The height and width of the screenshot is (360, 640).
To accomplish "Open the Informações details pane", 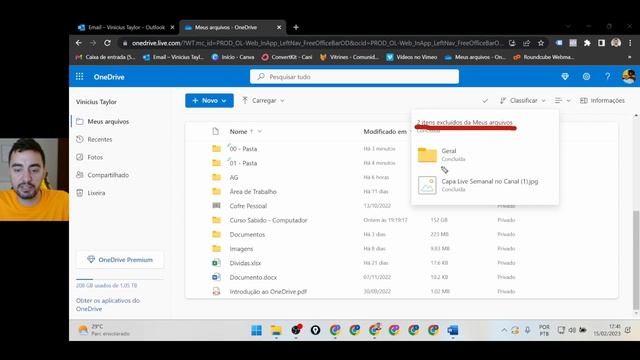I will pyautogui.click(x=602, y=100).
